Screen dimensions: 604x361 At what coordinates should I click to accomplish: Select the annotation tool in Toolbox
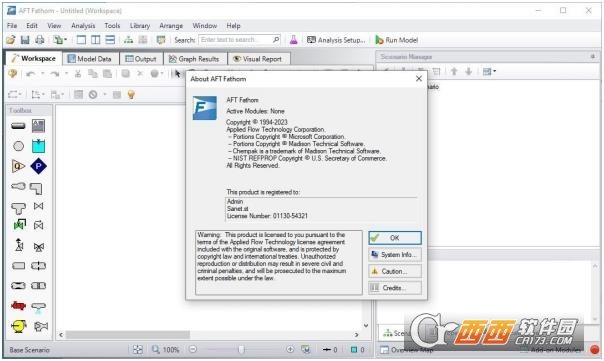(x=38, y=126)
